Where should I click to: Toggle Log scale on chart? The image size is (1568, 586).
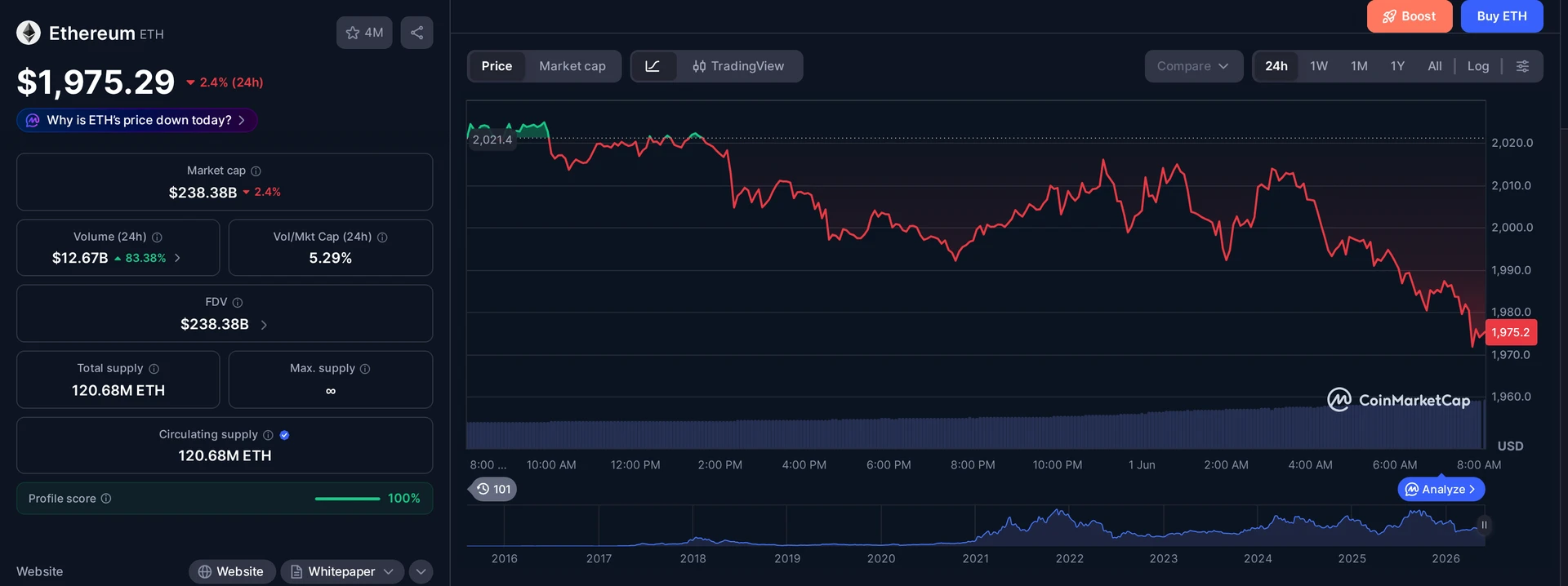click(x=1478, y=66)
